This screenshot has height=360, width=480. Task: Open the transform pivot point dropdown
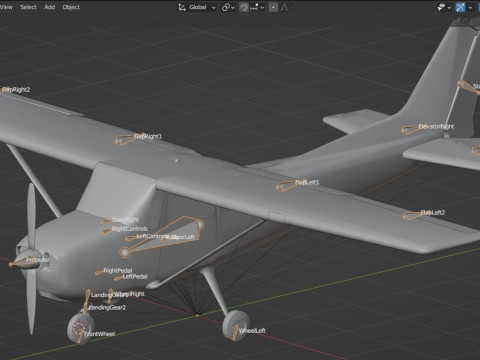pos(228,7)
